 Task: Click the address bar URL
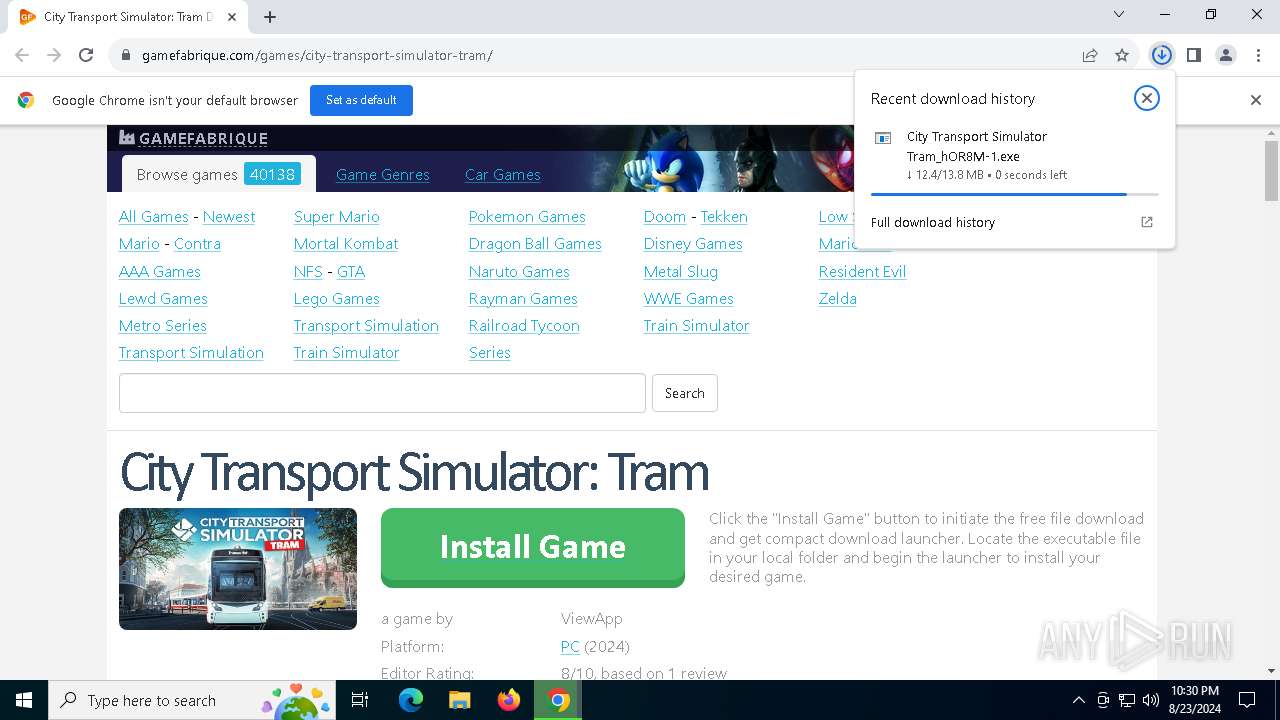coord(317,55)
